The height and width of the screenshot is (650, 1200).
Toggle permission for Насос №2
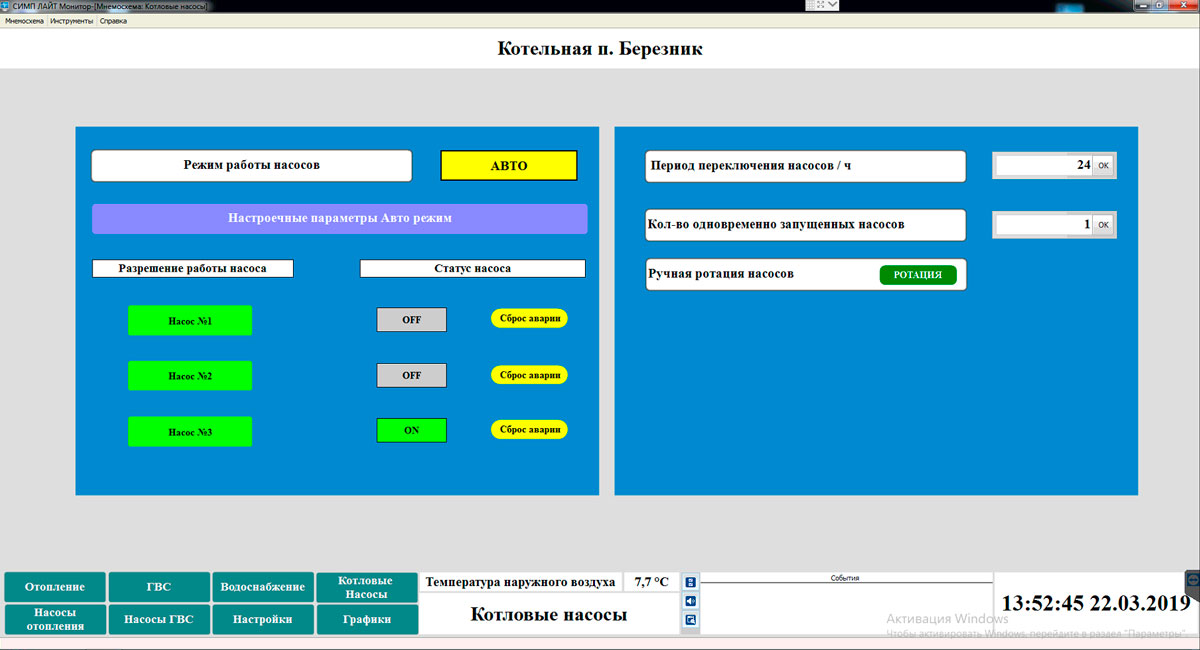pos(190,376)
